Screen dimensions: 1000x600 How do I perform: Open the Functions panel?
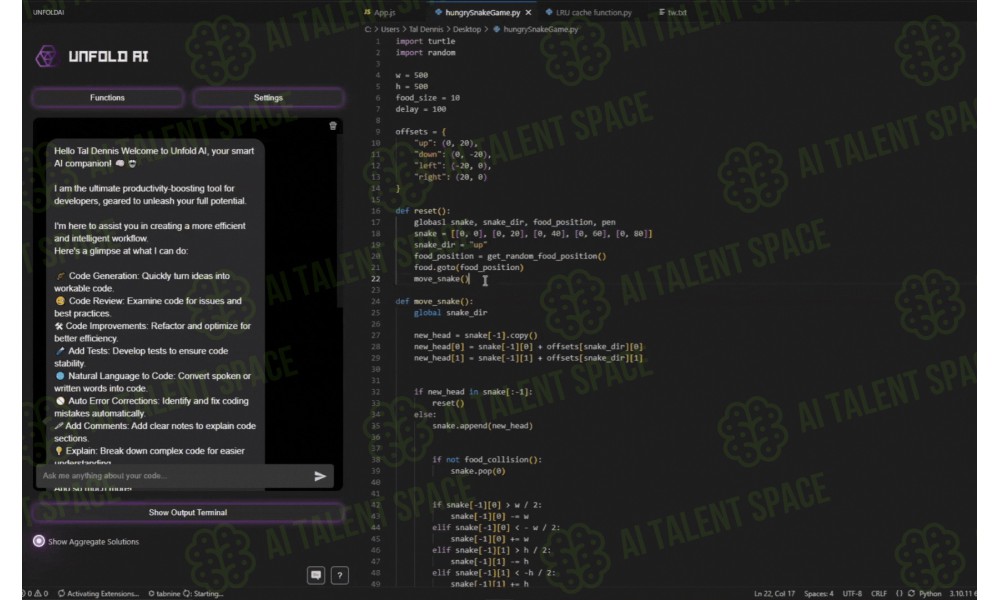pos(107,98)
